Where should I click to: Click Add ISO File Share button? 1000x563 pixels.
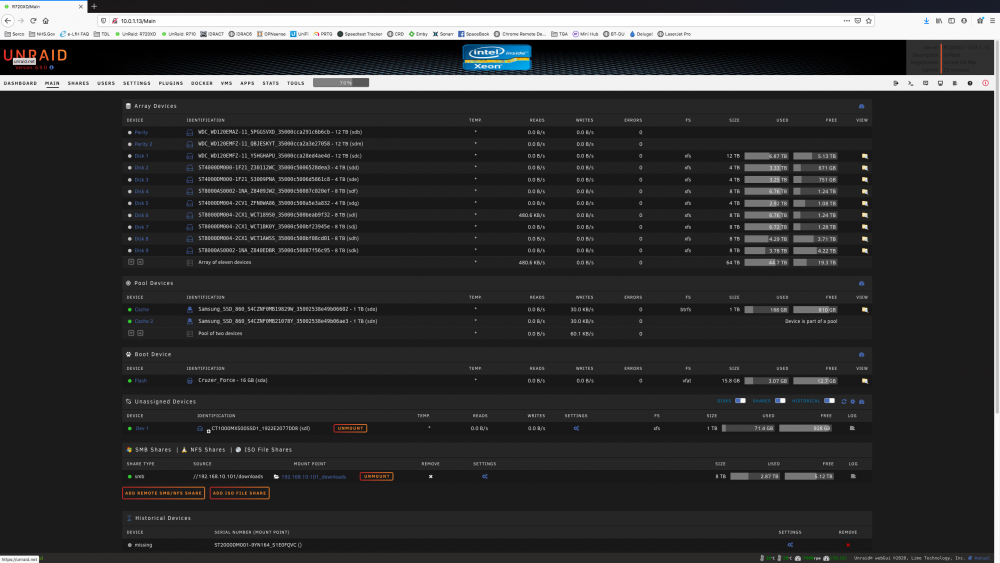[239, 493]
